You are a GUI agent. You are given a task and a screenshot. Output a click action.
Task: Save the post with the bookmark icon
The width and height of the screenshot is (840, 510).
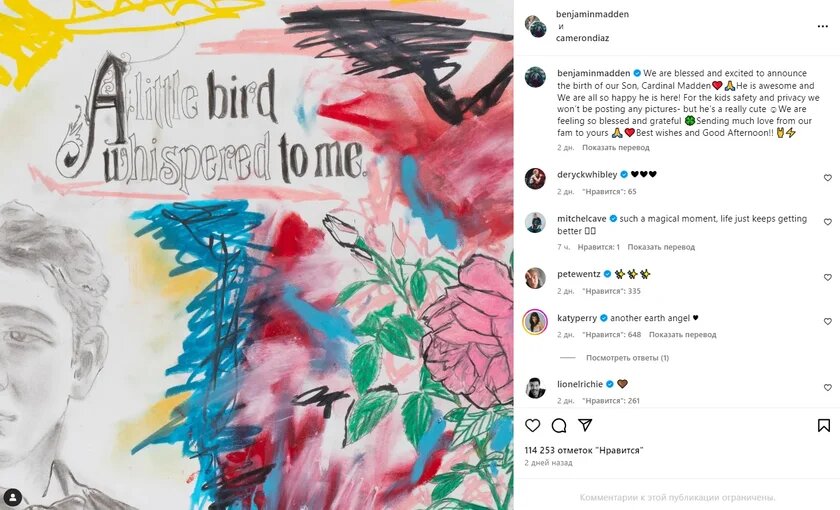point(824,425)
